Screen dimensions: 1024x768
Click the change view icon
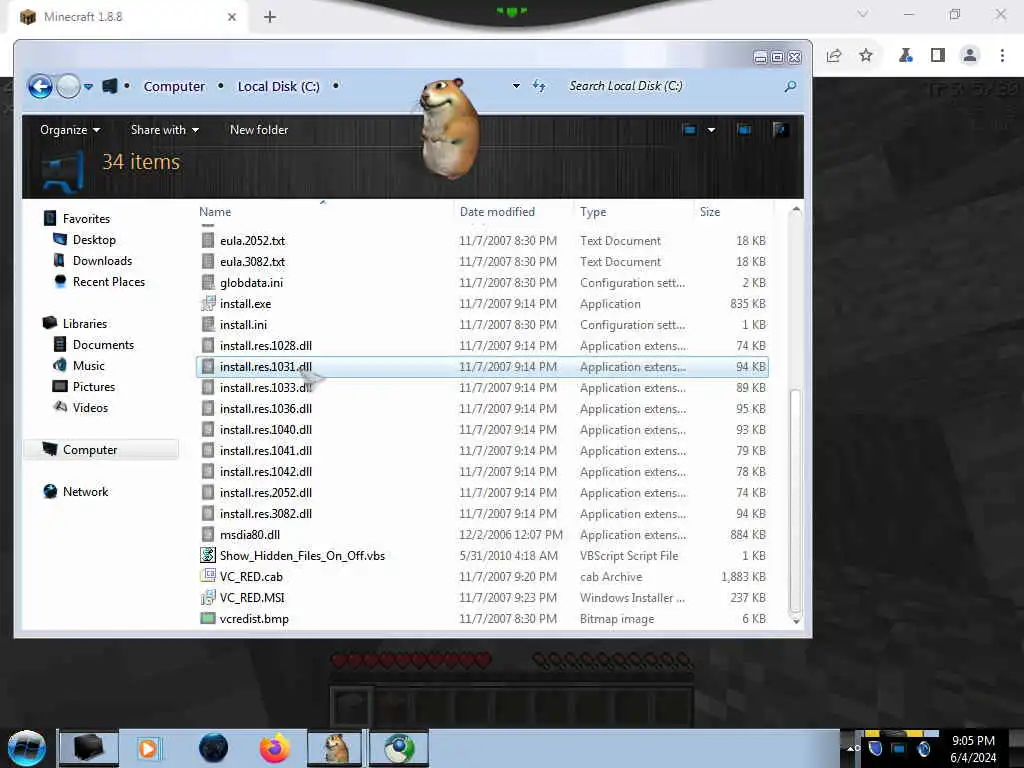coord(689,130)
